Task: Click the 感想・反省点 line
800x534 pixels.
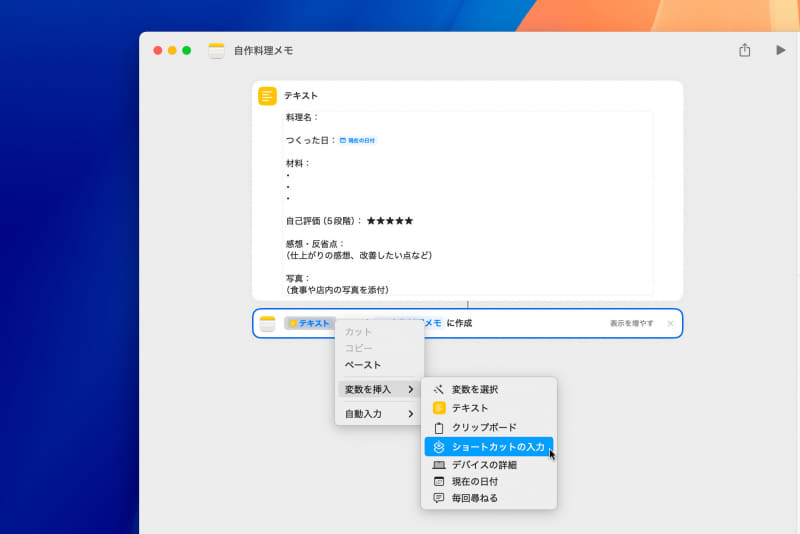Action: pos(315,244)
